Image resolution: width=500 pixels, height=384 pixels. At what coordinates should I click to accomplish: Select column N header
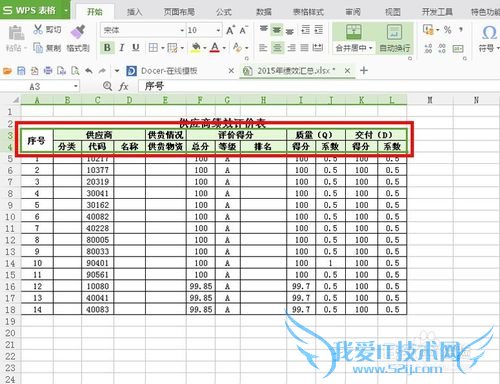[x=476, y=100]
